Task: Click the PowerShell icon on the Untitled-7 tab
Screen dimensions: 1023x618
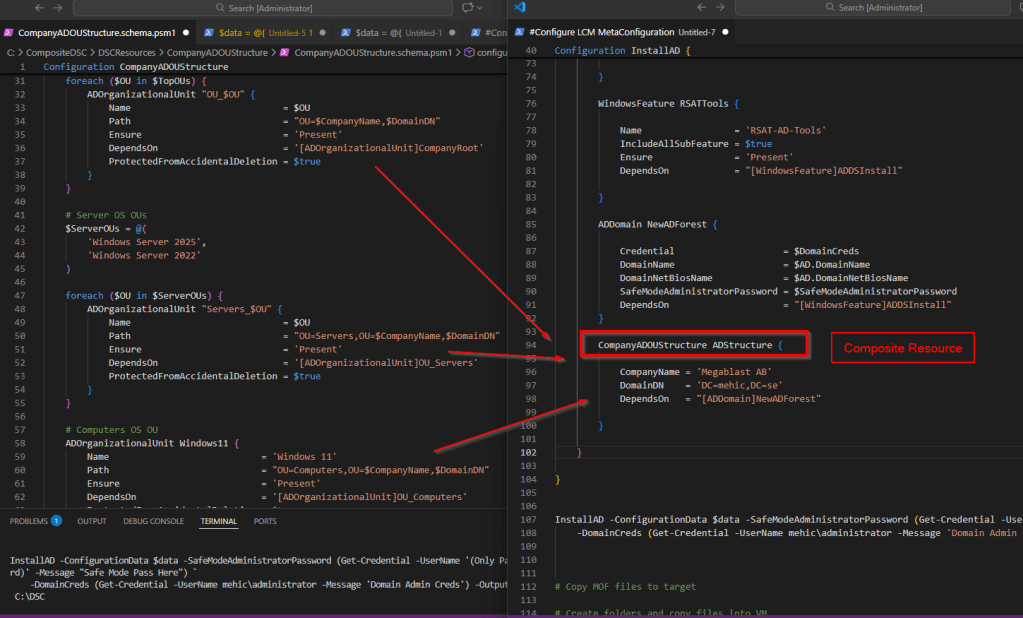Action: click(518, 31)
